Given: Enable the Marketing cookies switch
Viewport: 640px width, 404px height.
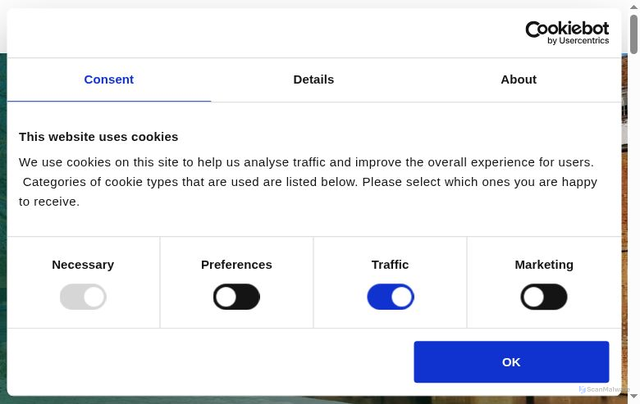Looking at the screenshot, I should click(x=544, y=297).
